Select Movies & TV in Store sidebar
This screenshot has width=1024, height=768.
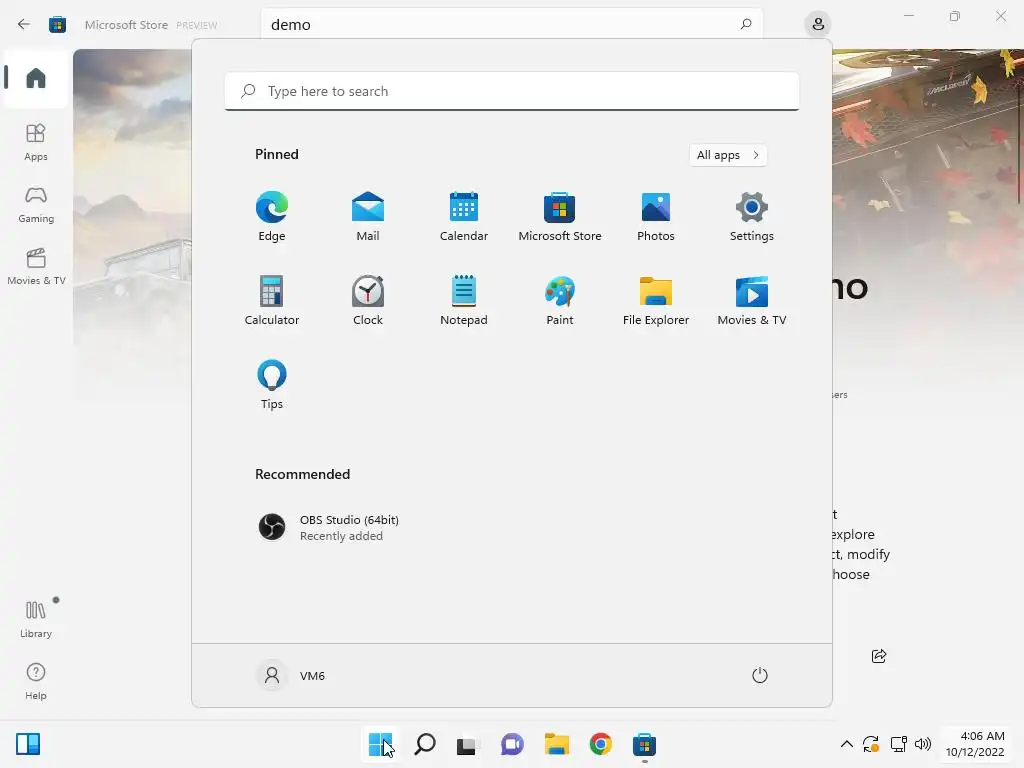pyautogui.click(x=36, y=266)
